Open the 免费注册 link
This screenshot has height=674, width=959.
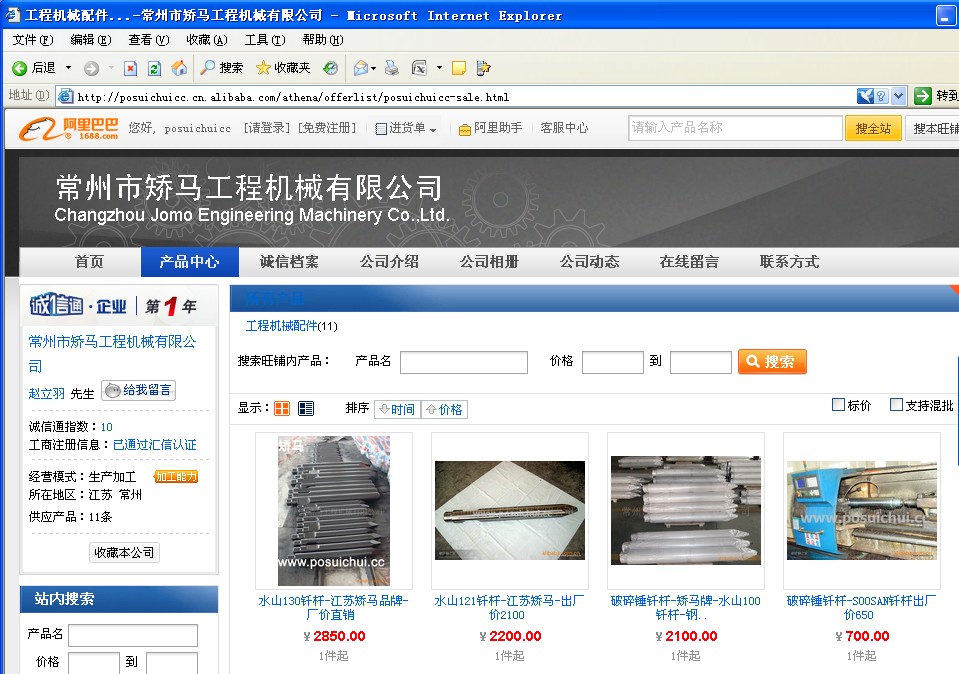point(327,128)
